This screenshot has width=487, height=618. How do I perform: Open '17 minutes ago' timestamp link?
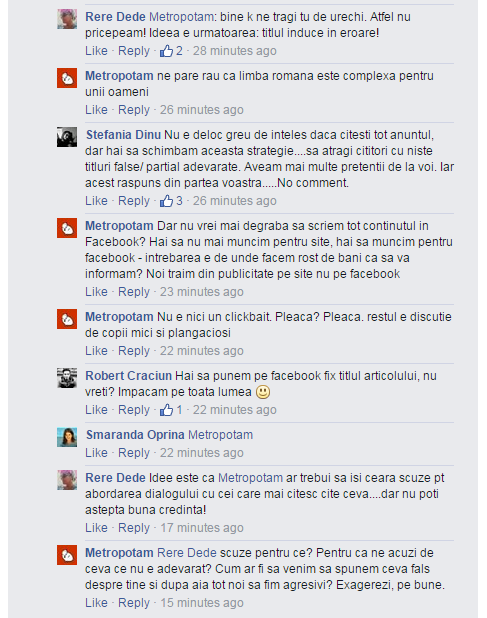202,527
